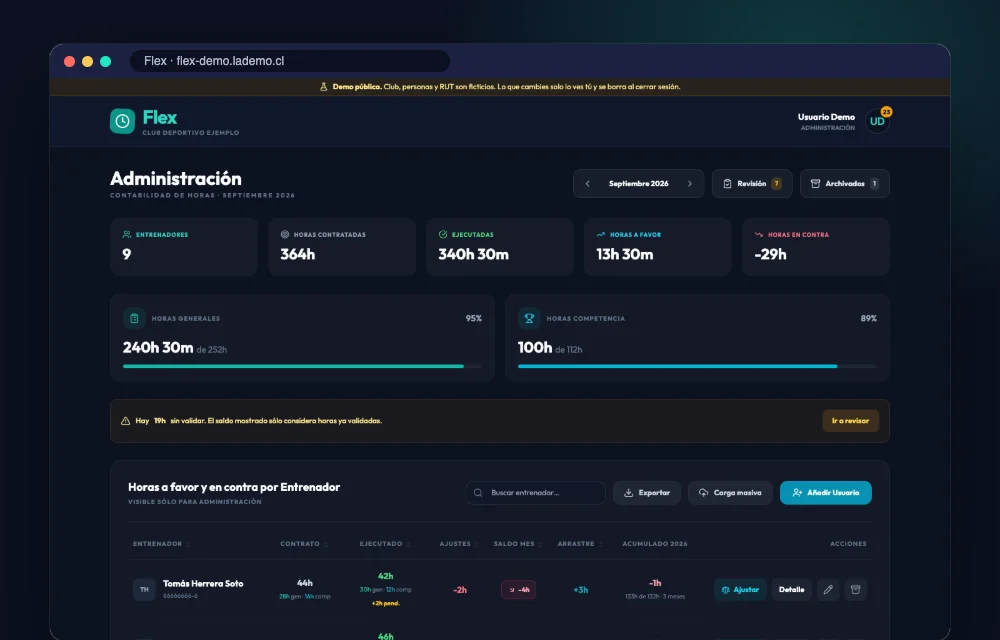Screen dimensions: 1000x640
Task: Click the clipboard icon in Horas Generales card
Action: pos(134,318)
